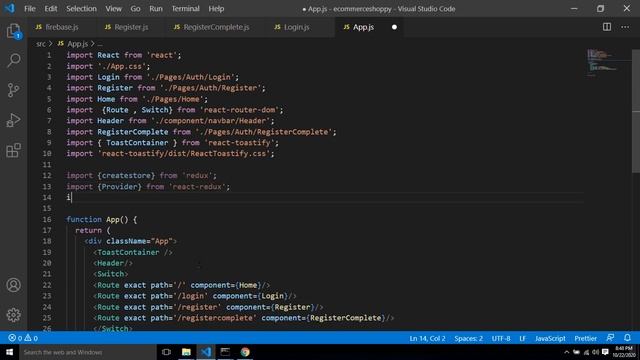Click createstore identifier on line 12
The image size is (640, 360).
(126, 176)
